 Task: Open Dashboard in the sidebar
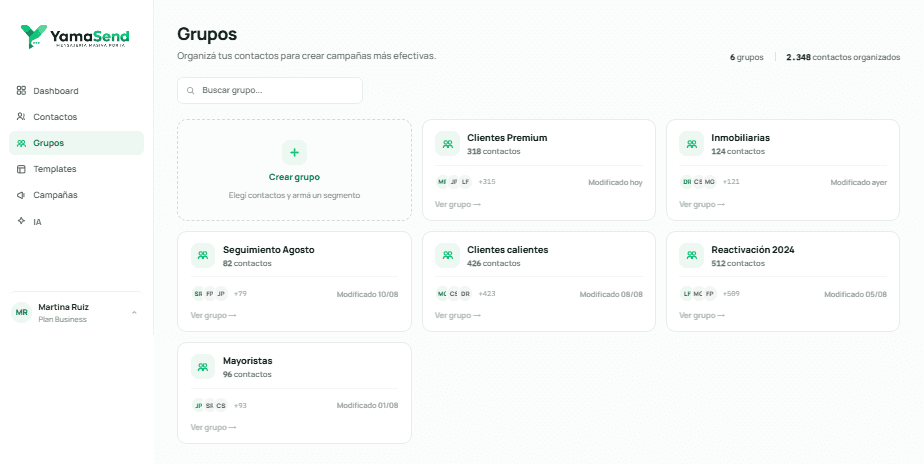click(x=76, y=91)
